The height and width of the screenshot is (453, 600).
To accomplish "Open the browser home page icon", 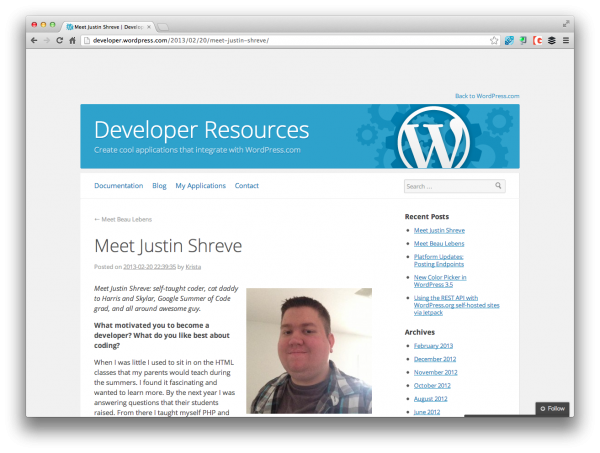I will (72, 40).
